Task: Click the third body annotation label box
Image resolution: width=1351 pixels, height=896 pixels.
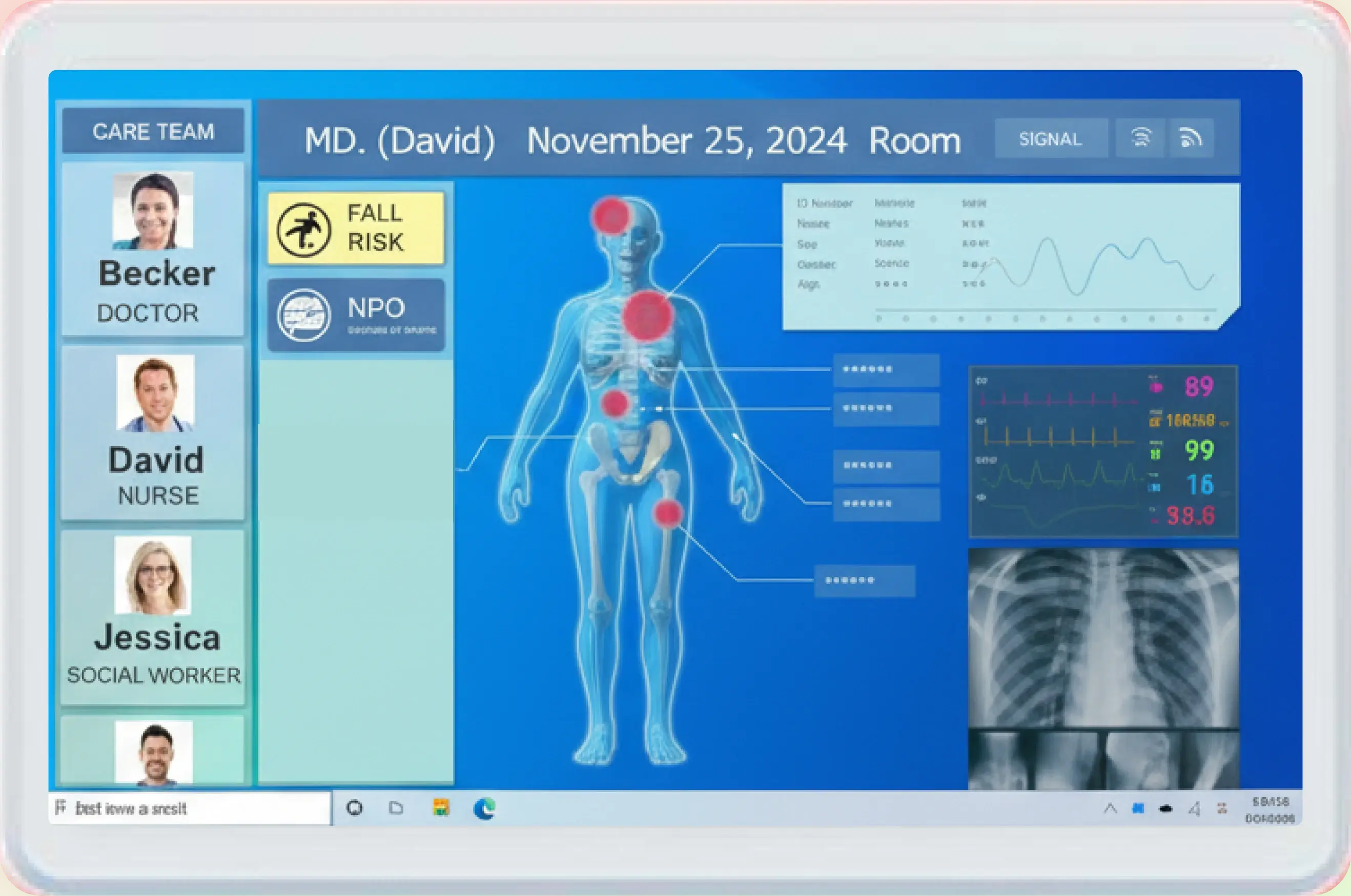Action: coord(886,466)
